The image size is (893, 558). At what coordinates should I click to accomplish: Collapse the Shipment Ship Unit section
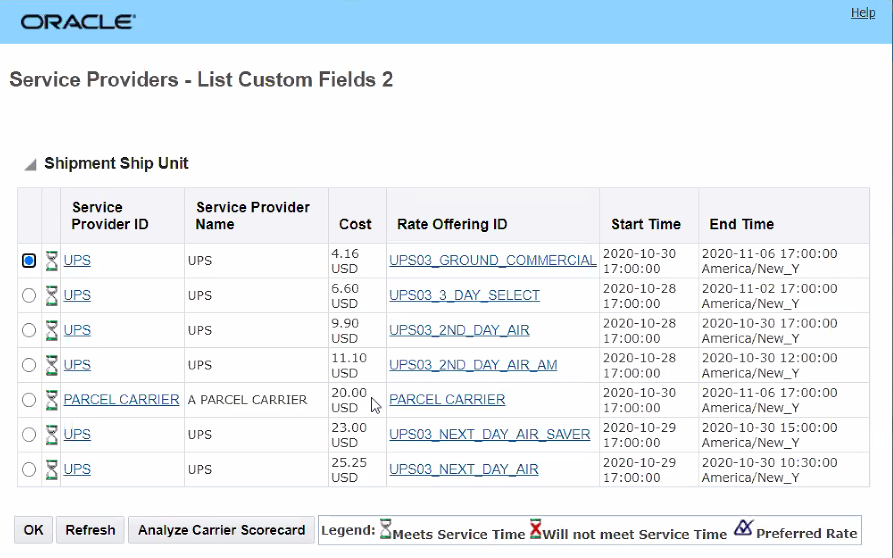pyautogui.click(x=30, y=164)
